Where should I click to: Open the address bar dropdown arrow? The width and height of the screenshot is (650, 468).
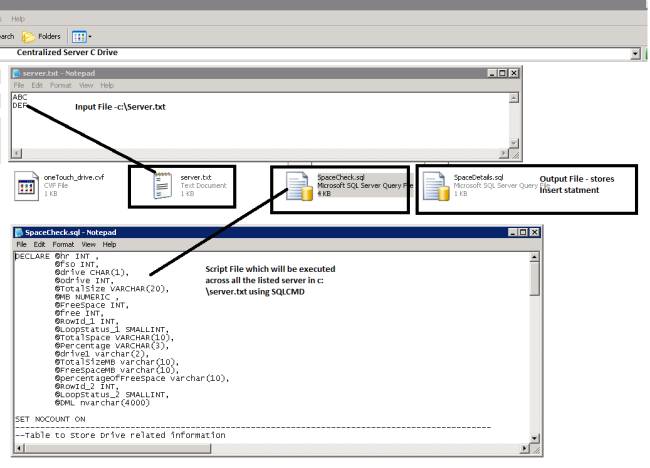point(635,53)
